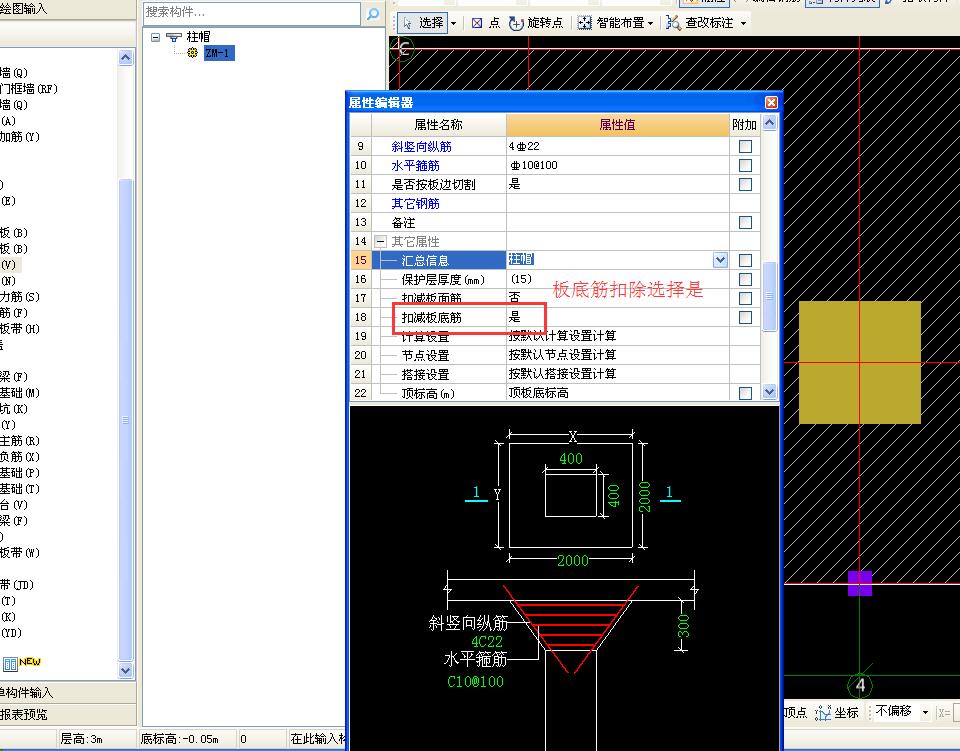960x751 pixels.
Task: Click the 斜竖向纵筋 property link
Action: pos(421,146)
